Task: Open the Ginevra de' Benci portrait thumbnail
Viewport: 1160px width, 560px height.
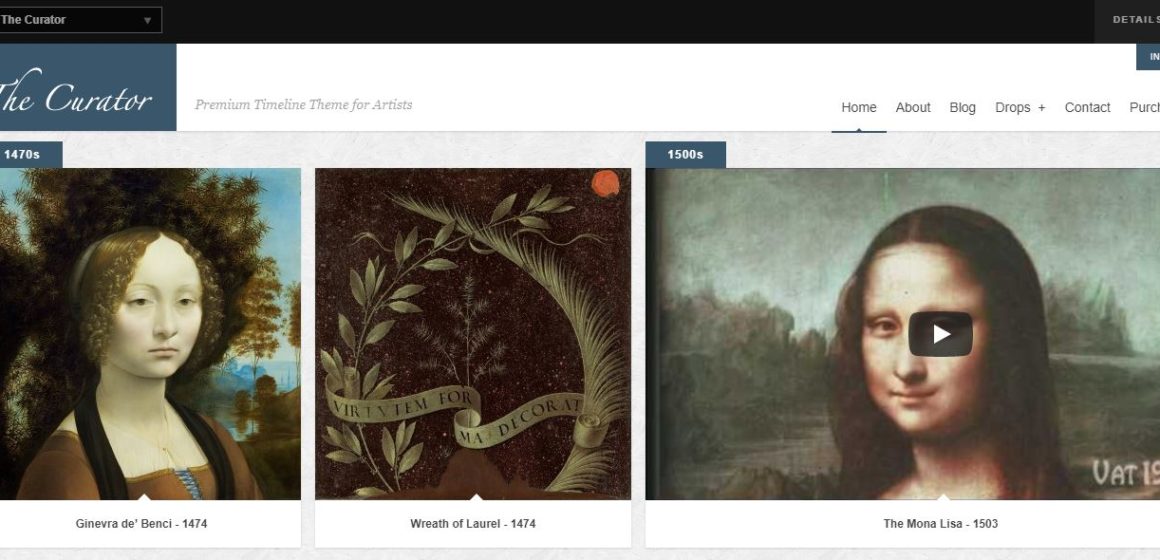Action: click(150, 334)
